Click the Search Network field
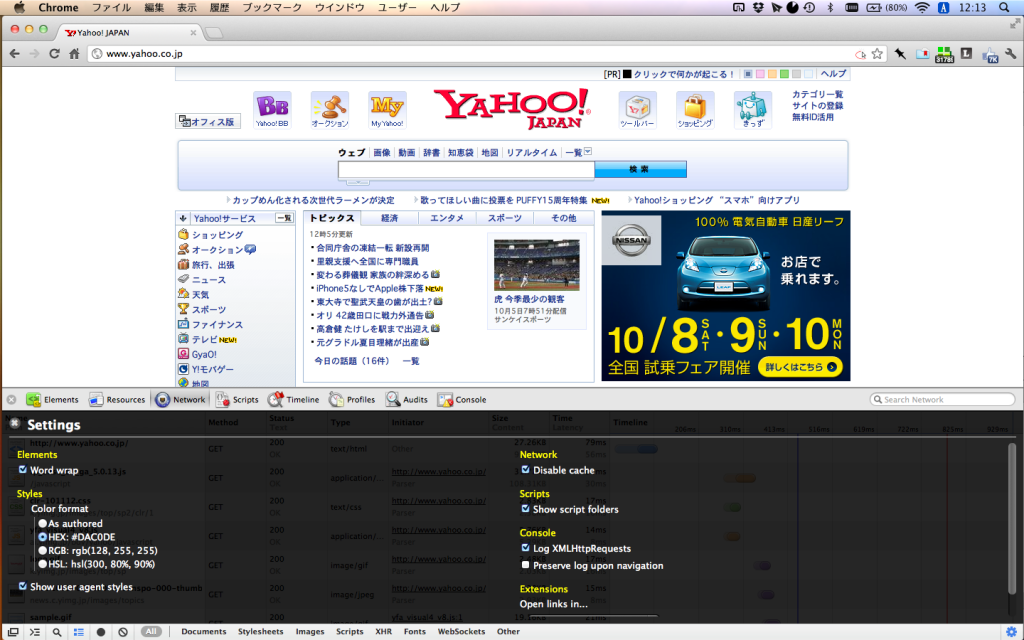 942,399
